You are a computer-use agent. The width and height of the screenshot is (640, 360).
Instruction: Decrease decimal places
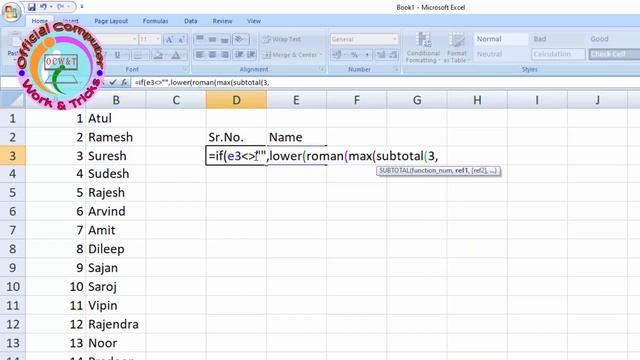(x=393, y=55)
